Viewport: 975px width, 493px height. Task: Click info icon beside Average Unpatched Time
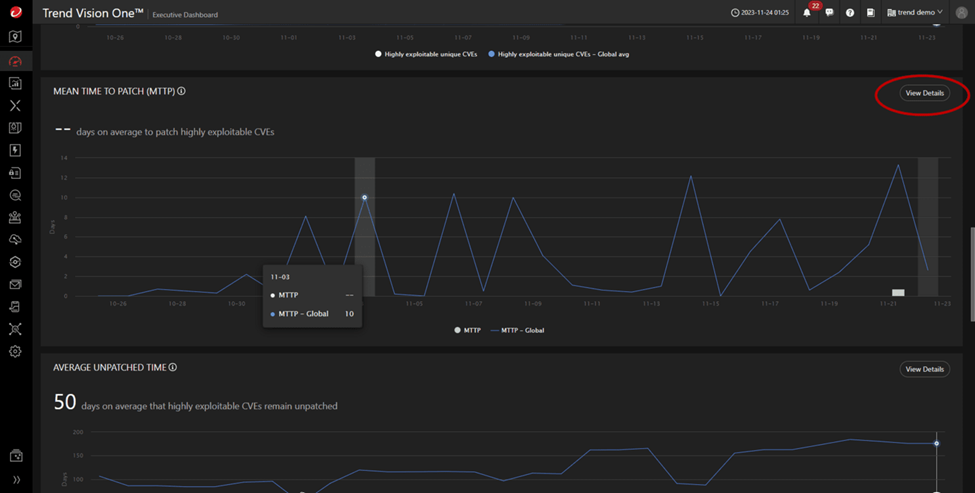pos(173,367)
